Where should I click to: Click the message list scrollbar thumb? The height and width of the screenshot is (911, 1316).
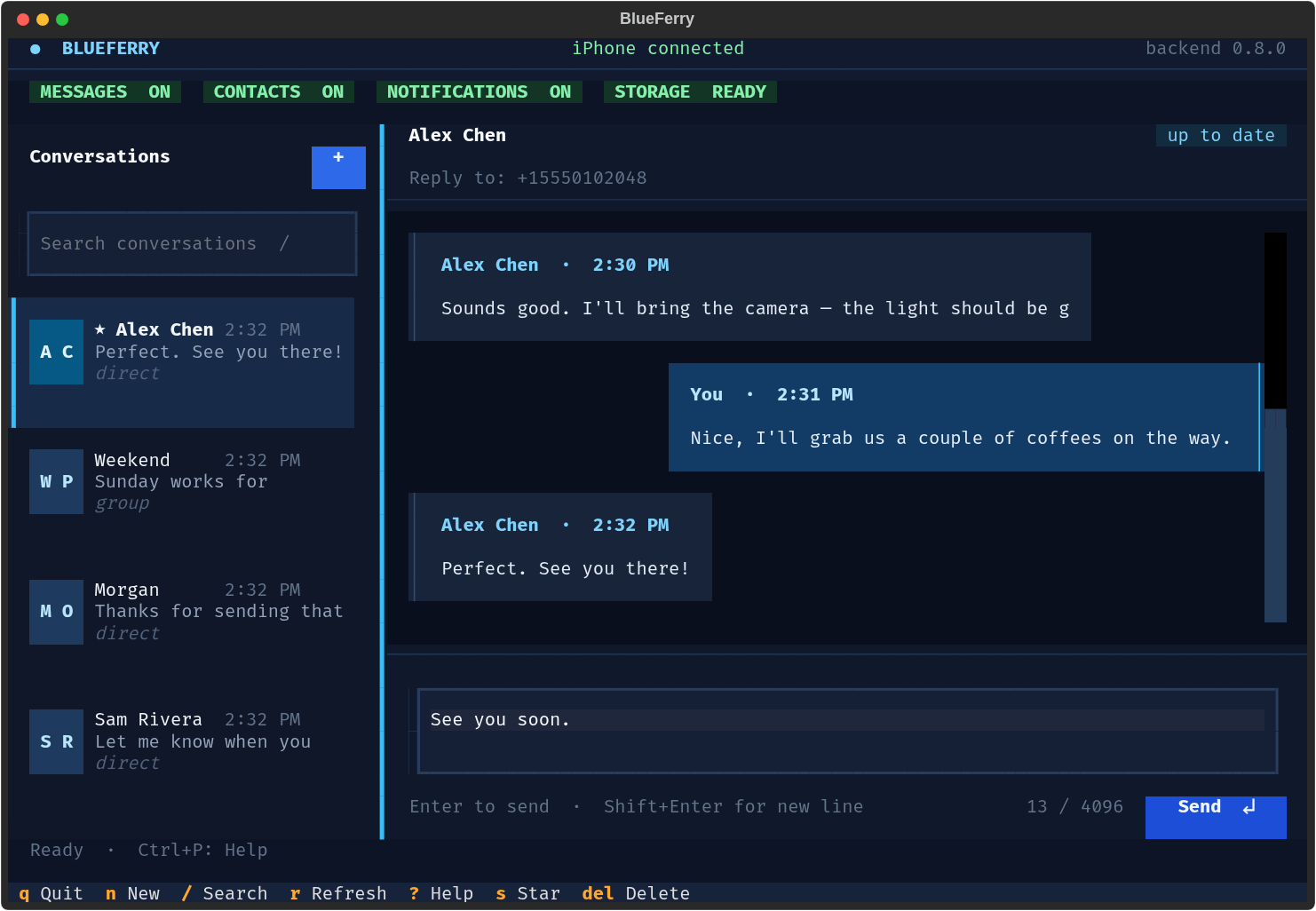1275,515
